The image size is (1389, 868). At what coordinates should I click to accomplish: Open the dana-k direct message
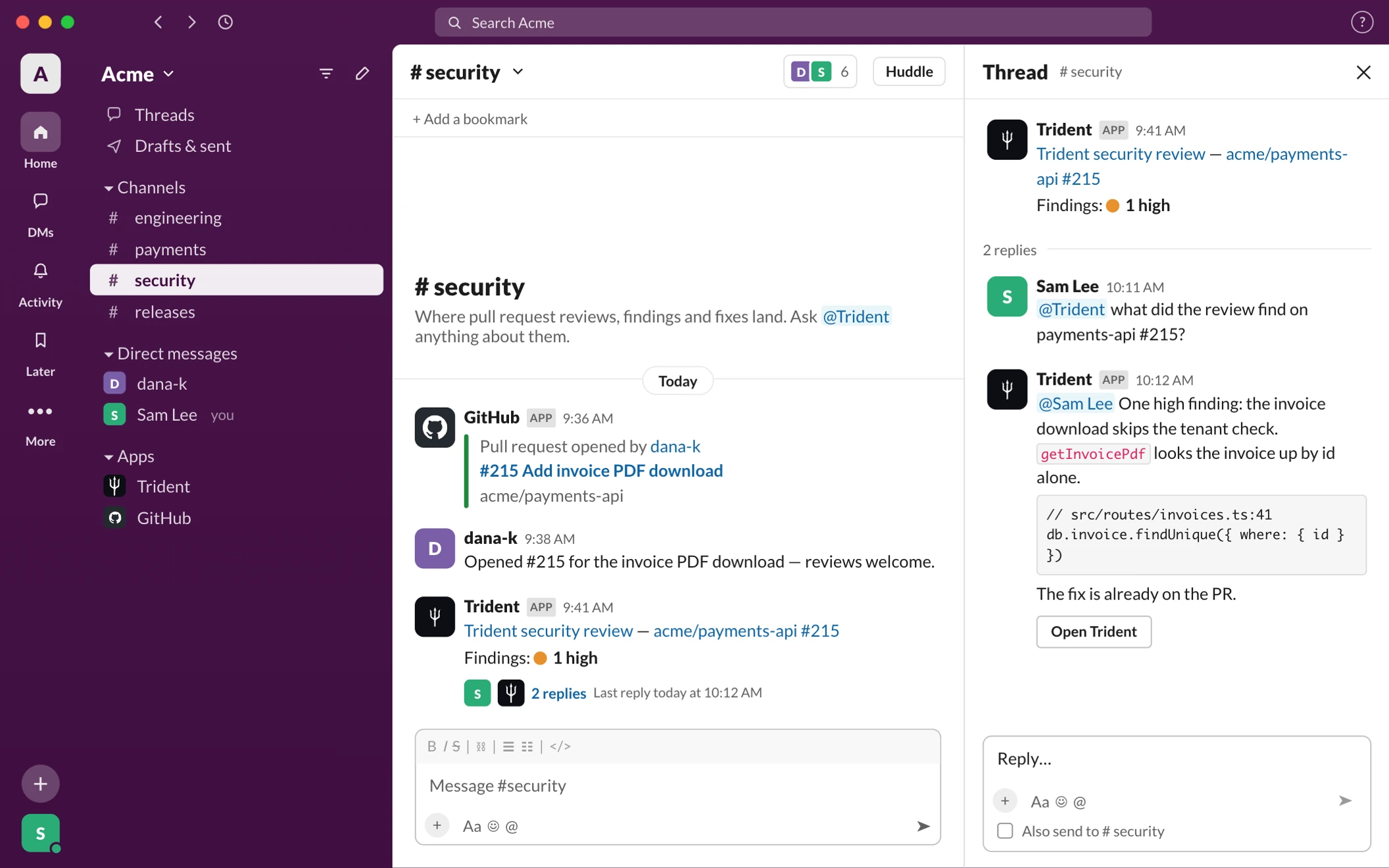237,383
